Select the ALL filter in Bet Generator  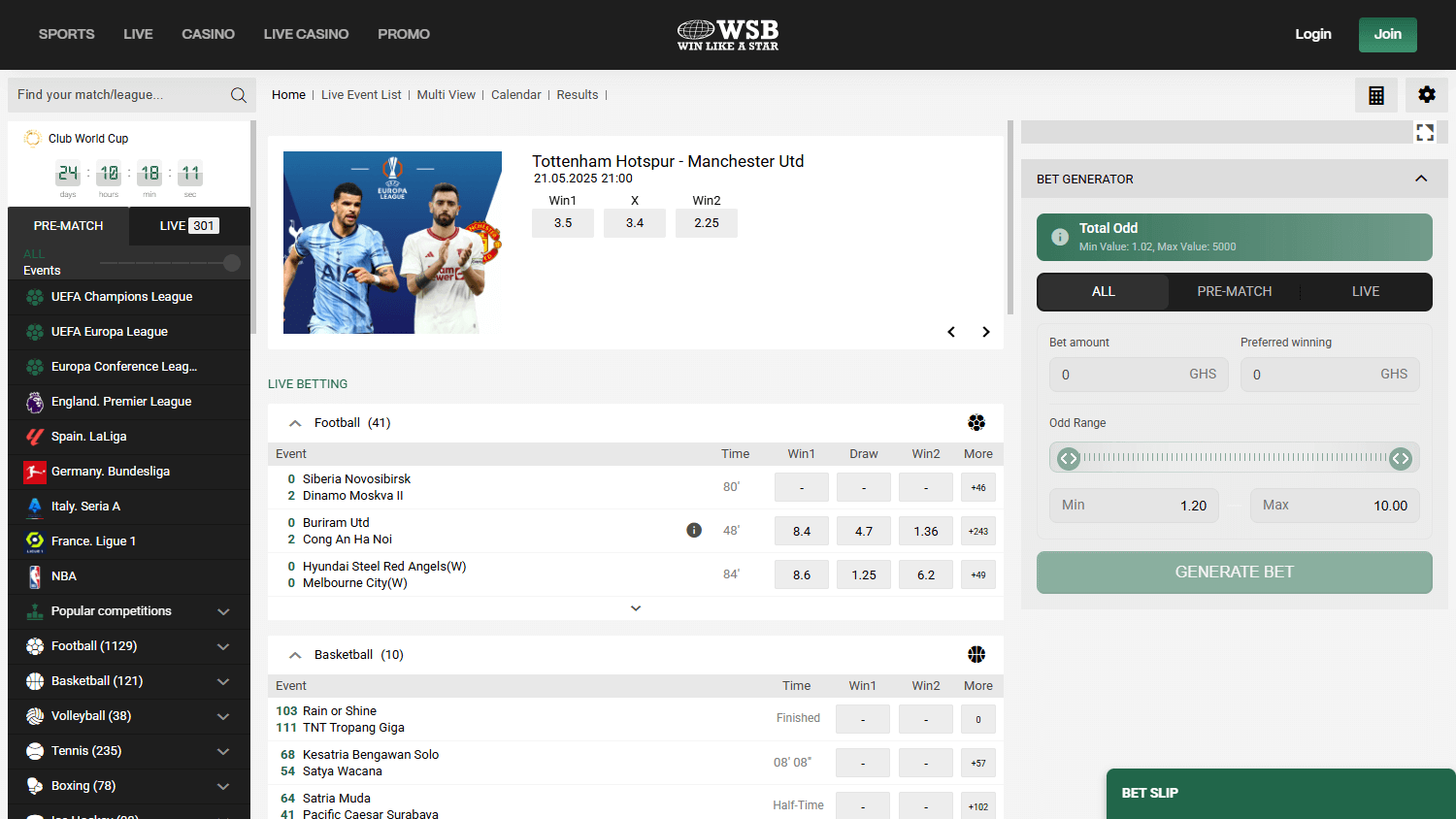1103,291
